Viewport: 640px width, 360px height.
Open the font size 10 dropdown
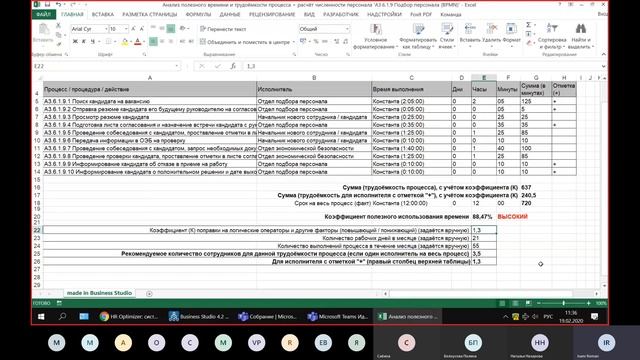coord(126,29)
